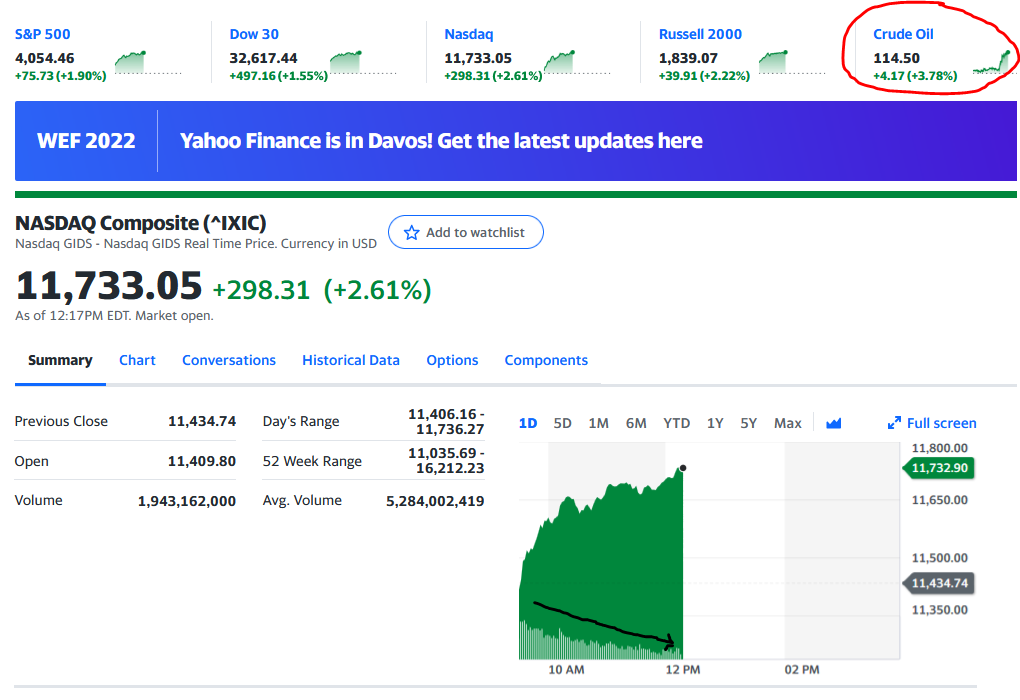Select the Max chart range
1020x700 pixels.
[x=787, y=424]
